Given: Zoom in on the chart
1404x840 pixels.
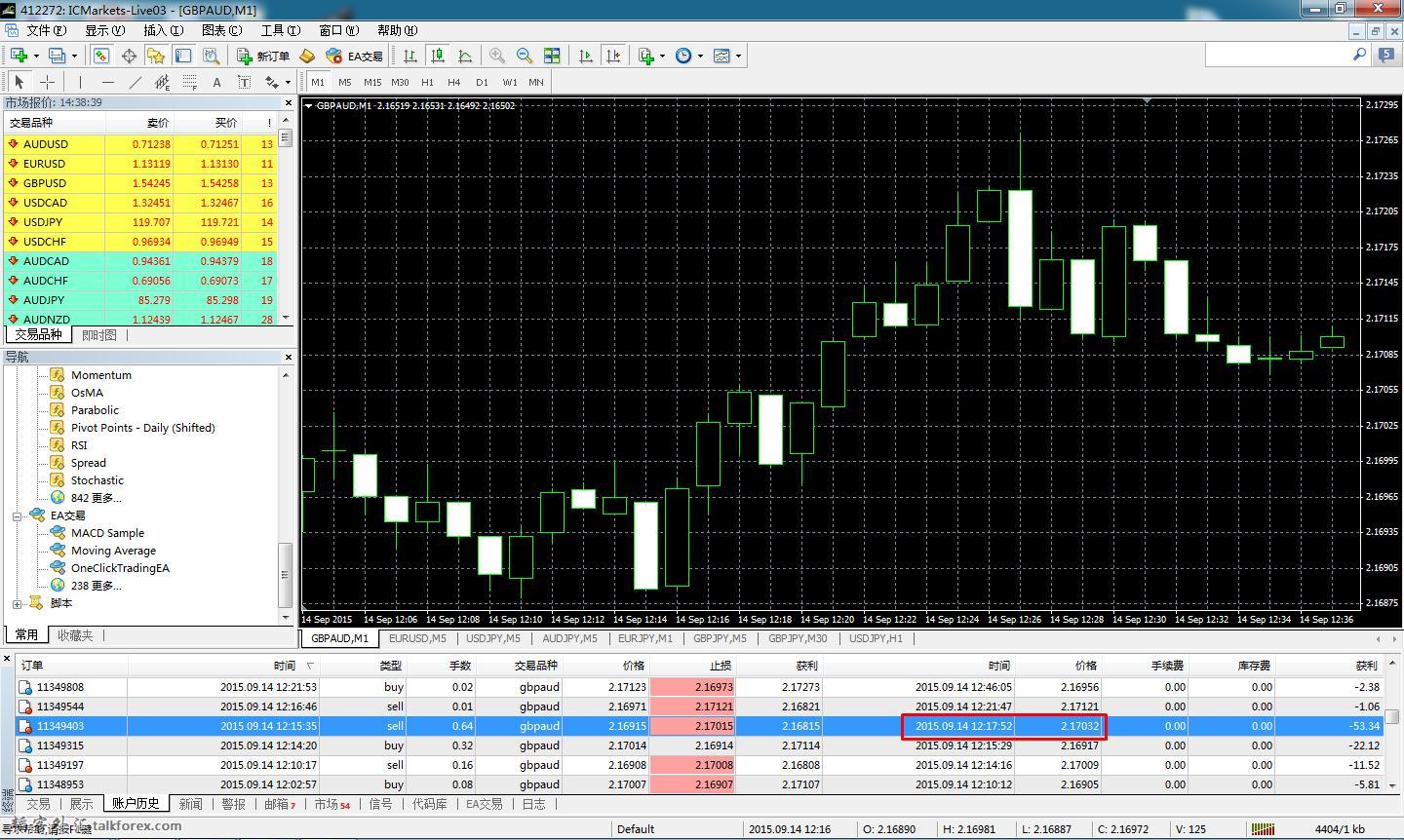Looking at the screenshot, I should click(497, 56).
